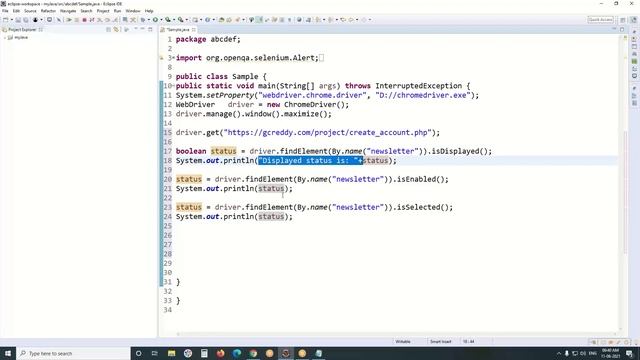
Task: Open the Window menu
Action: click(x=133, y=11)
